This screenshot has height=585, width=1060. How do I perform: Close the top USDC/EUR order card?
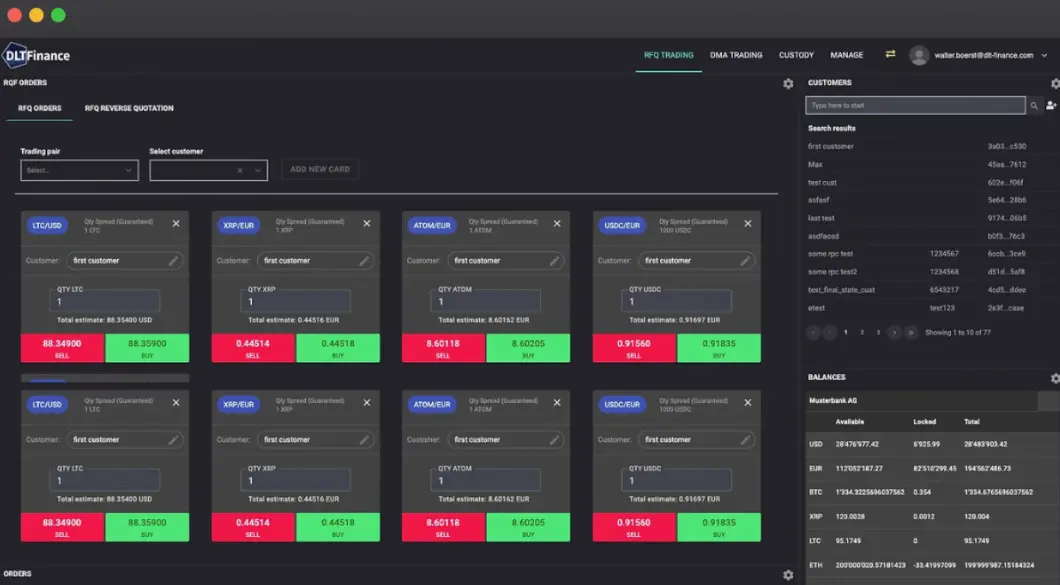(747, 224)
